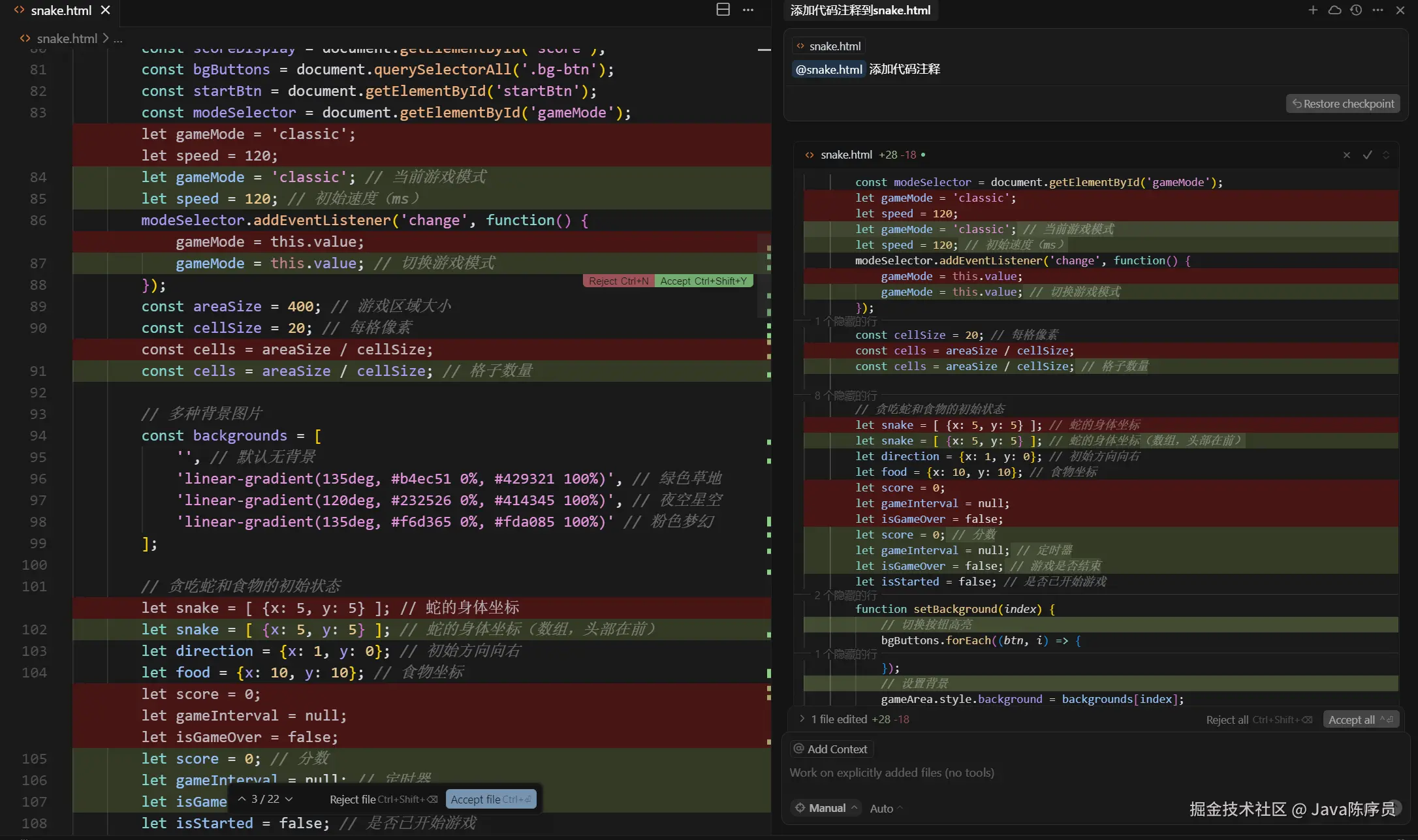
Task: Click Add Context chip
Action: point(830,749)
